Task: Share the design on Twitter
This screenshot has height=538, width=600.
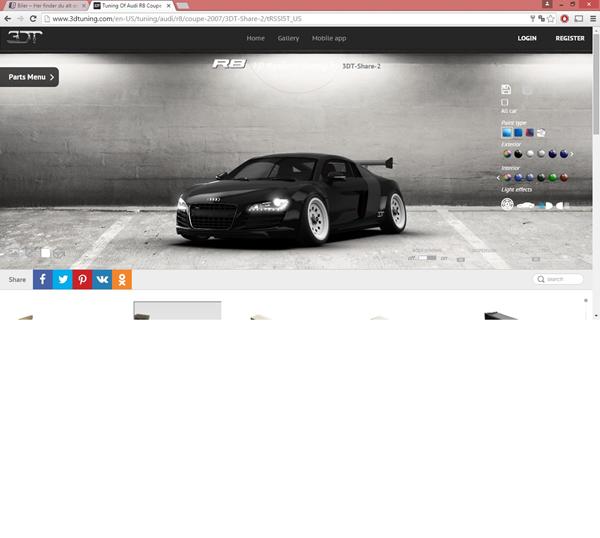Action: pos(63,279)
